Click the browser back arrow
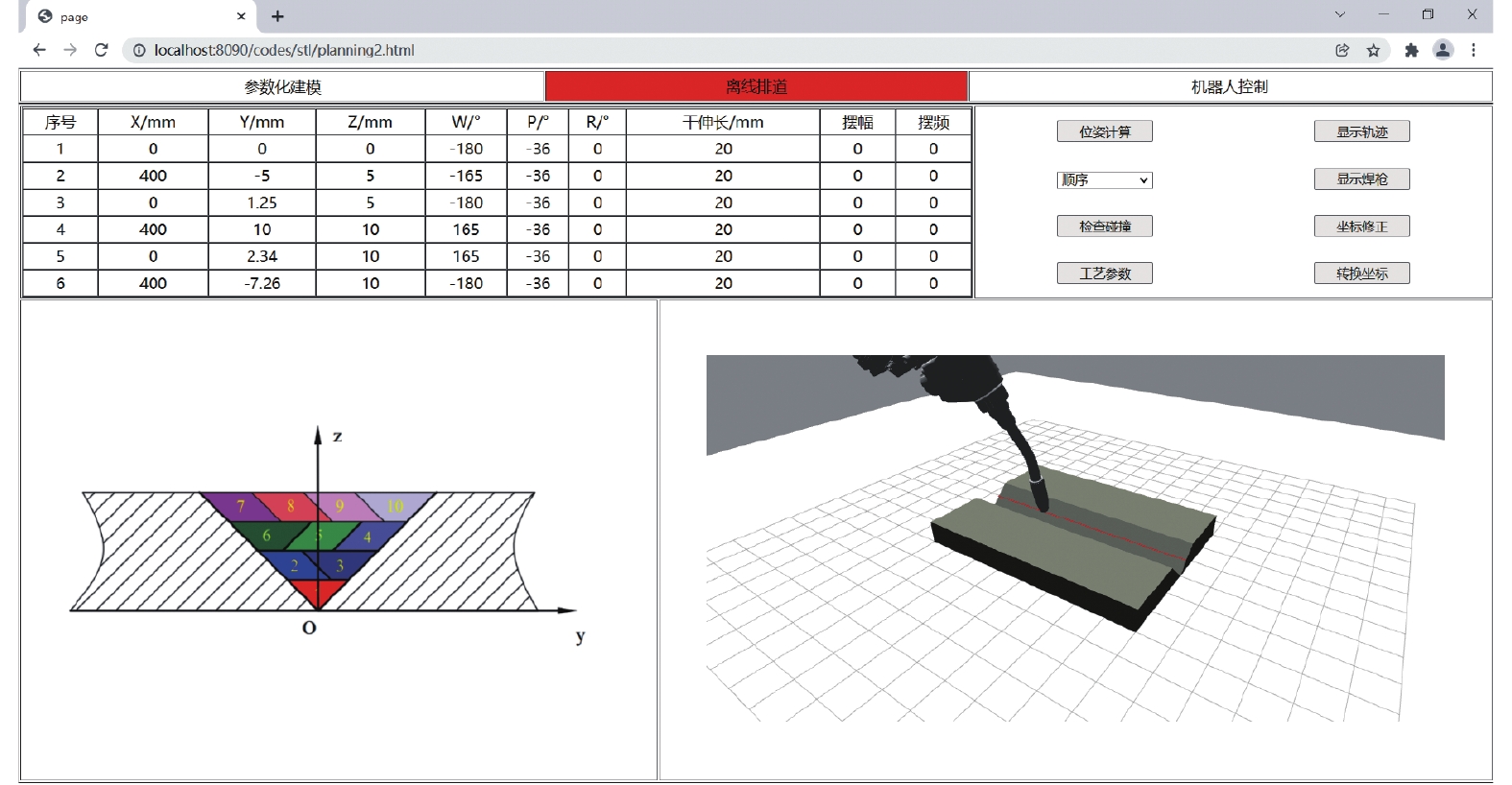This screenshot has width=1512, height=785. (39, 50)
